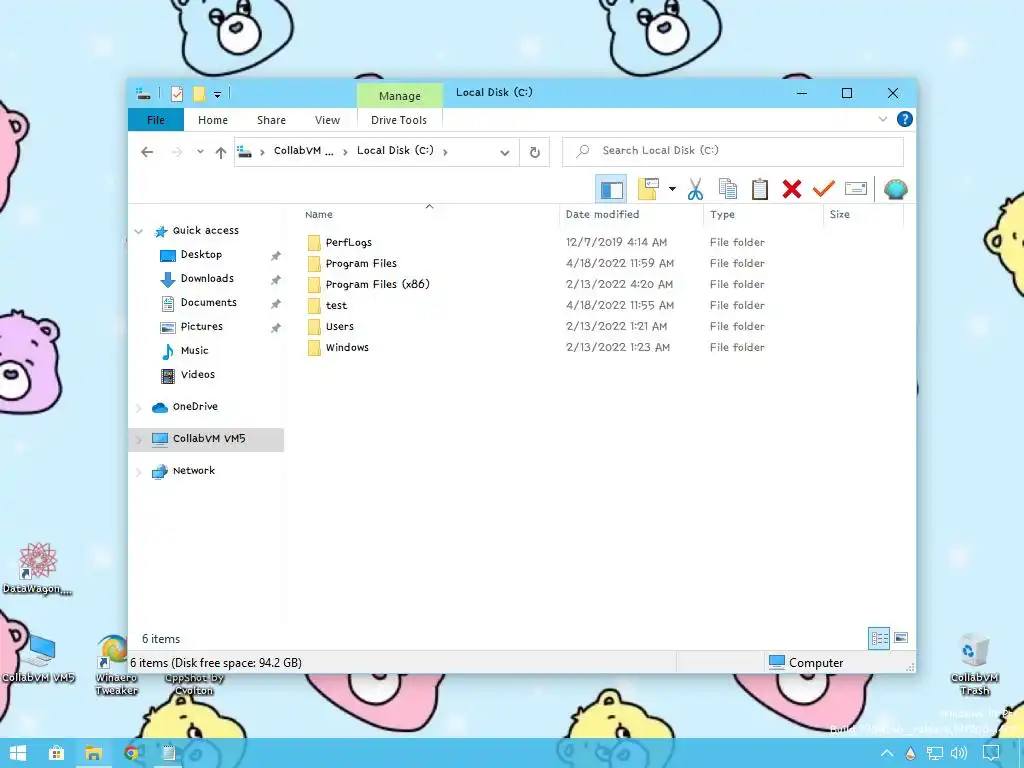
Task: Click the Copy toolbar icon
Action: pyautogui.click(x=728, y=189)
